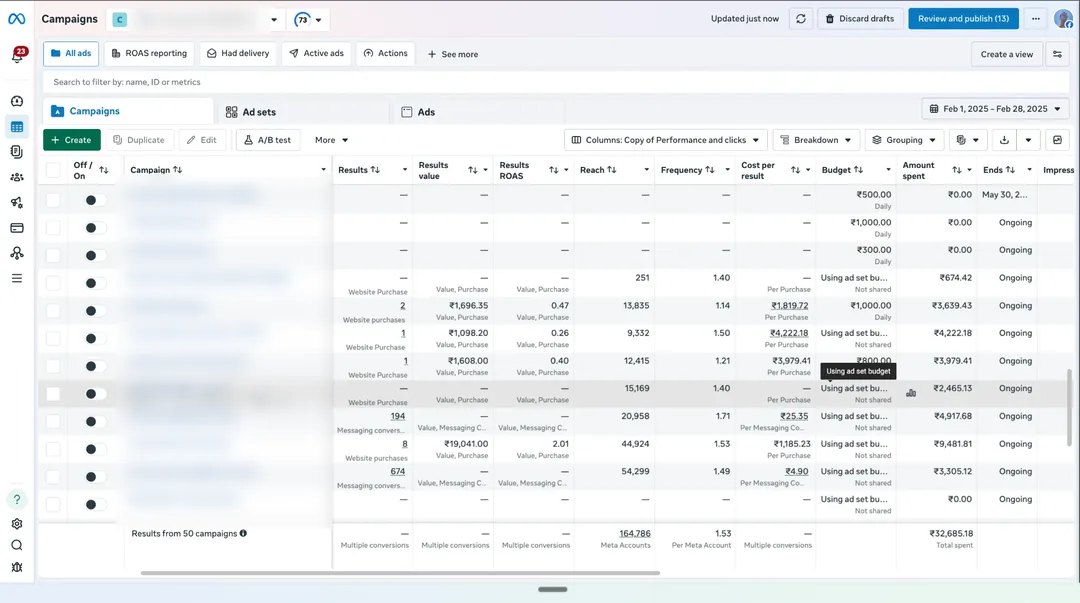Open the ad account selector dropdown
Image resolution: width=1080 pixels, height=603 pixels.
click(196, 19)
